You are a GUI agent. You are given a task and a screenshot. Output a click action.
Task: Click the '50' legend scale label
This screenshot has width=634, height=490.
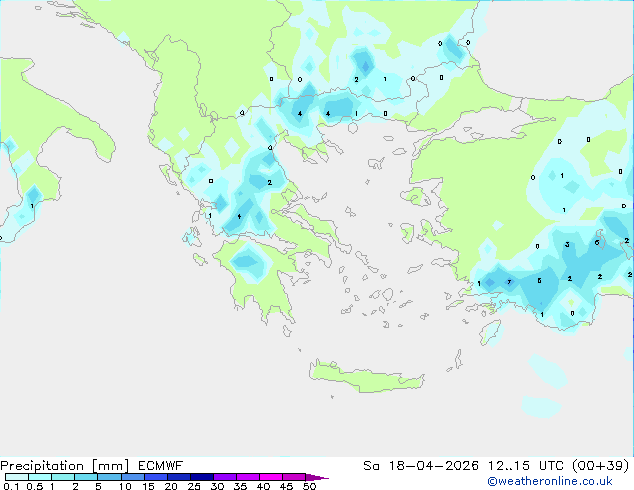[x=310, y=486]
